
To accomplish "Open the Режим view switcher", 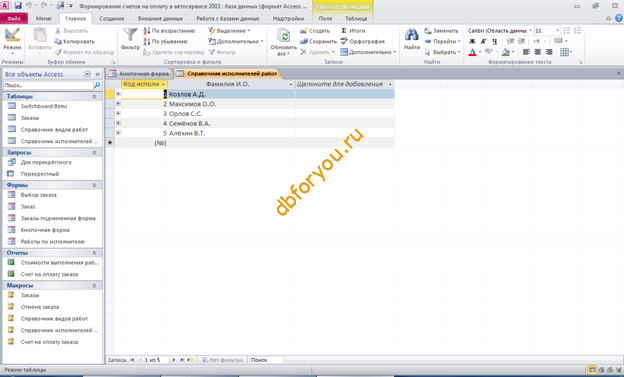I will 12,42.
